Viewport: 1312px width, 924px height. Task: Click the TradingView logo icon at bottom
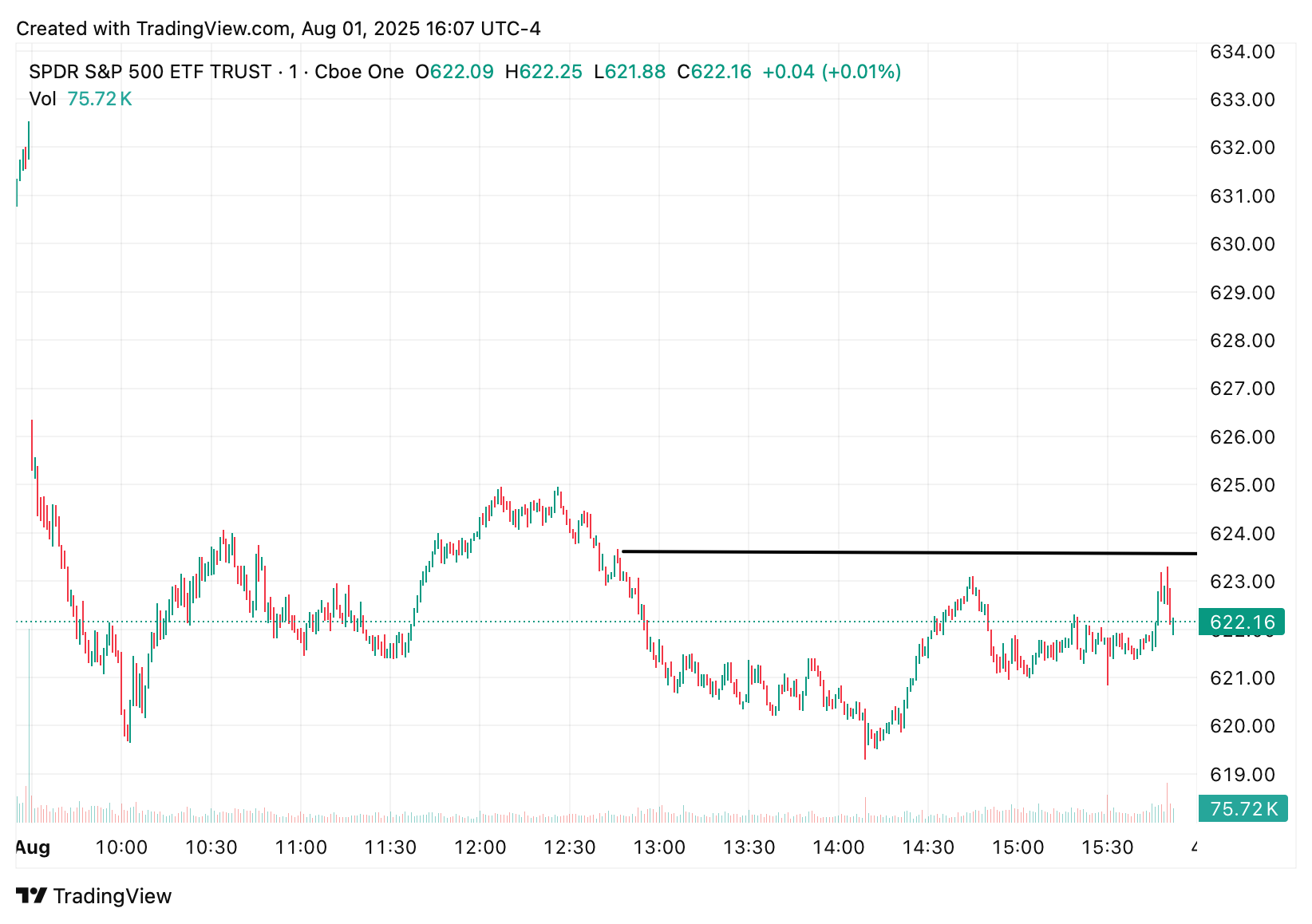coord(31,895)
